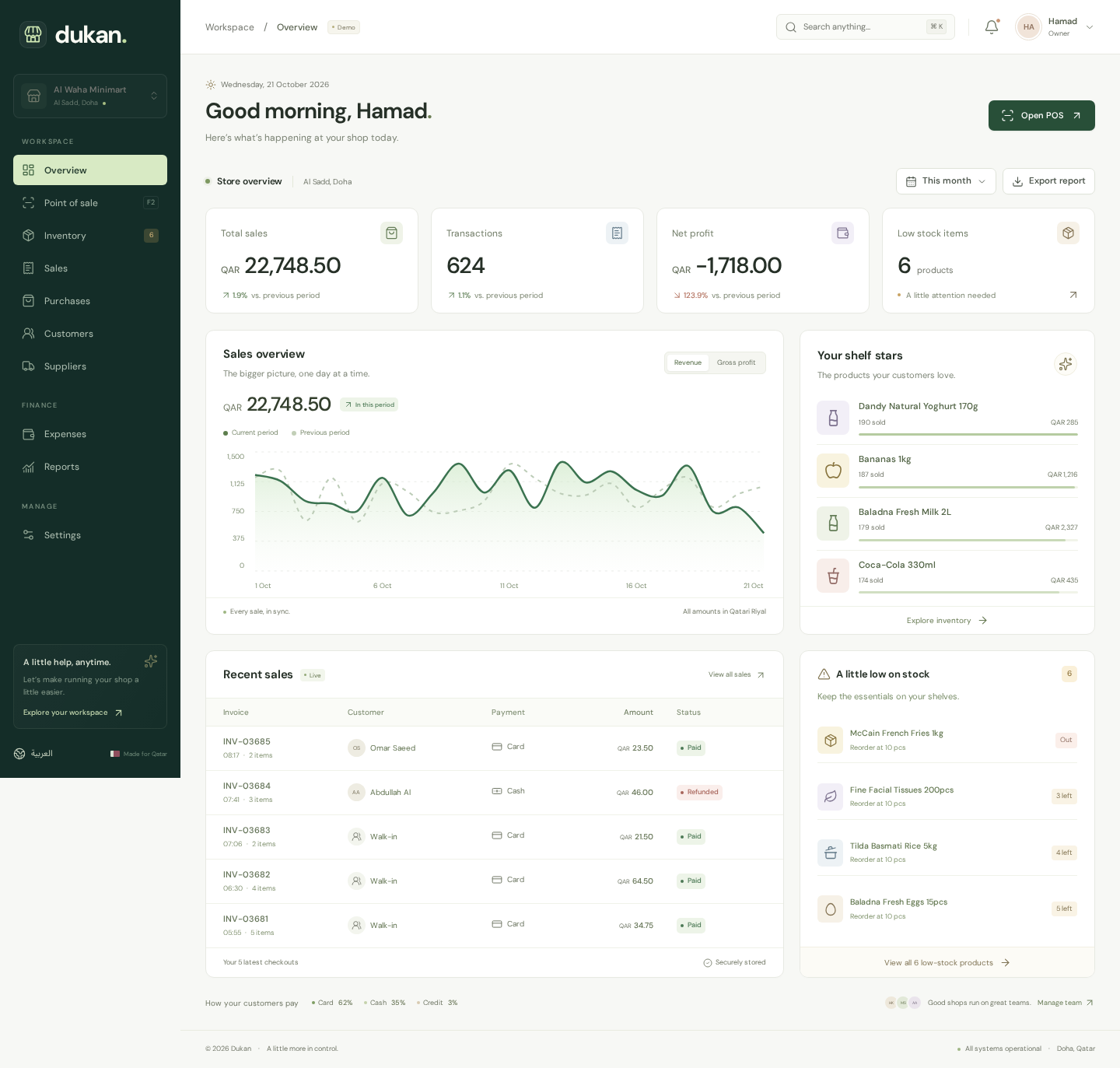This screenshot has height=1068, width=1120.
Task: Click Export report
Action: click(x=1048, y=181)
